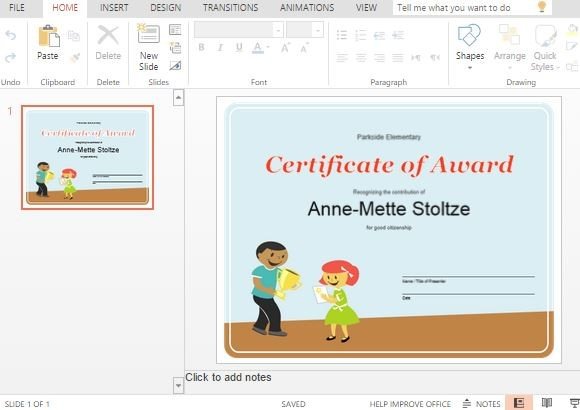Click the Parkside Elementary text

click(x=389, y=137)
